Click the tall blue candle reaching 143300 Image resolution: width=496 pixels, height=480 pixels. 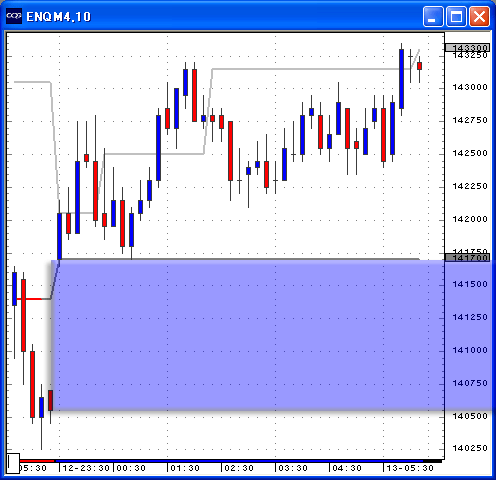tap(402, 79)
